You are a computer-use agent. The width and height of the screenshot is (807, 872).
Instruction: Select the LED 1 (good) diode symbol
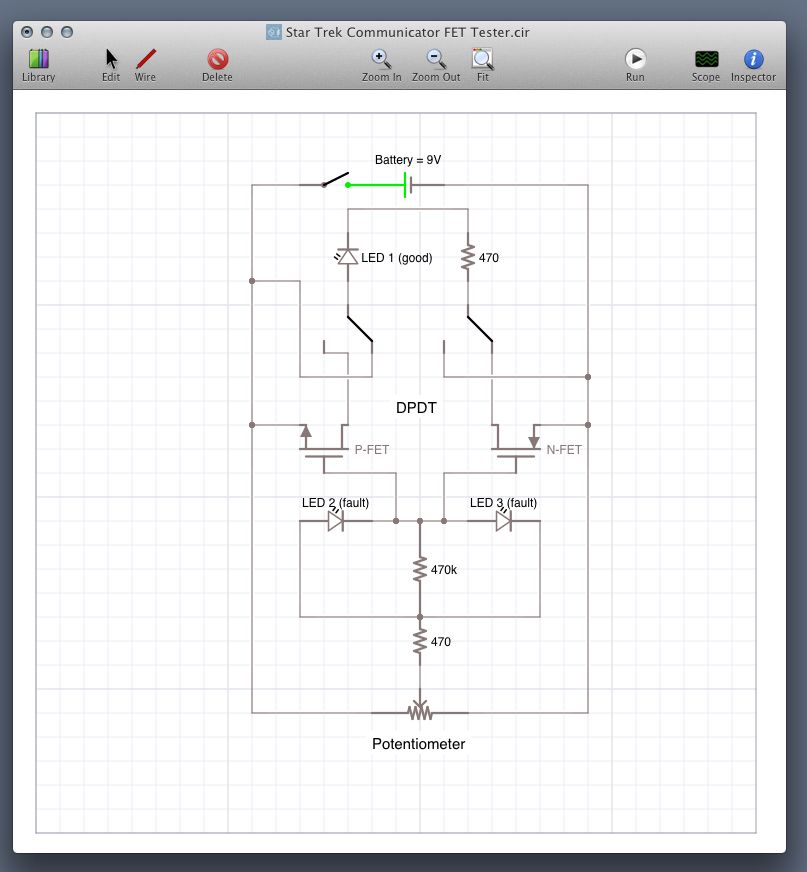coord(347,257)
